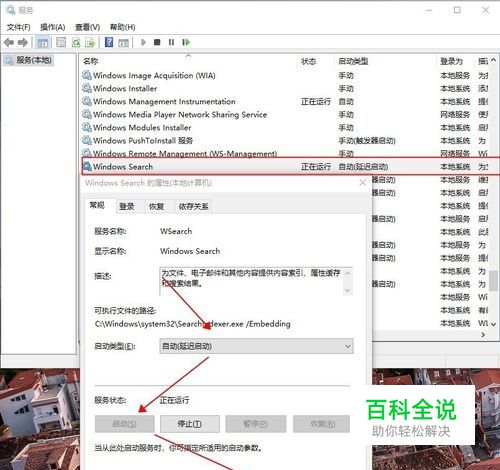Image resolution: width=500 pixels, height=470 pixels.
Task: Select the Windows Media Player Network Sharing icon
Action: 87,114
